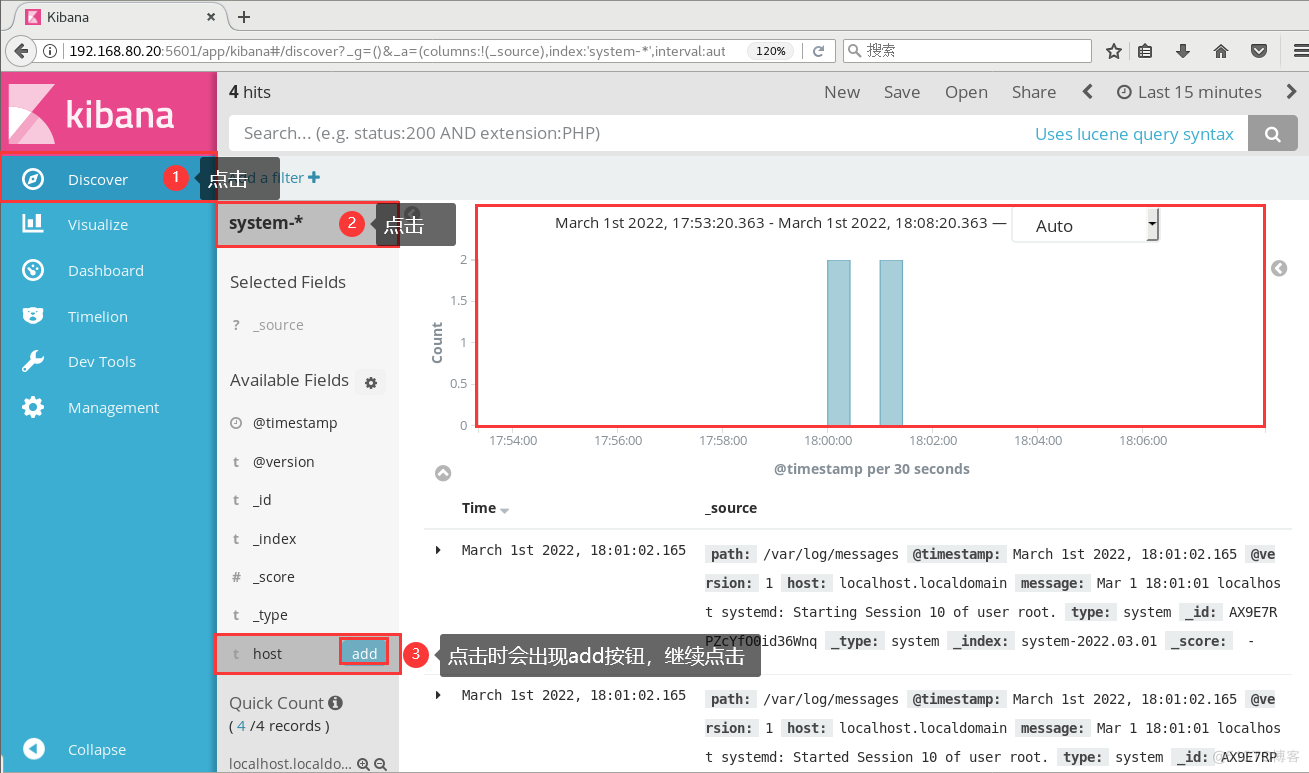Click Save in the top menu
Viewport: 1309px width, 773px height.
902,92
